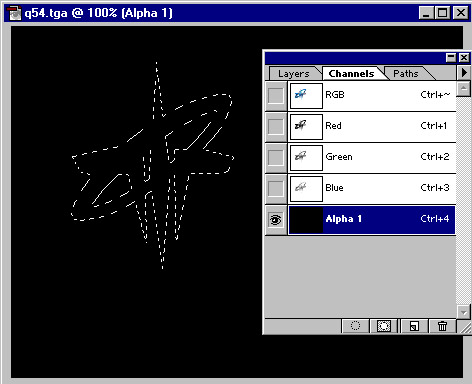The image size is (472, 384).
Task: Create new channel with page icon
Action: point(414,326)
